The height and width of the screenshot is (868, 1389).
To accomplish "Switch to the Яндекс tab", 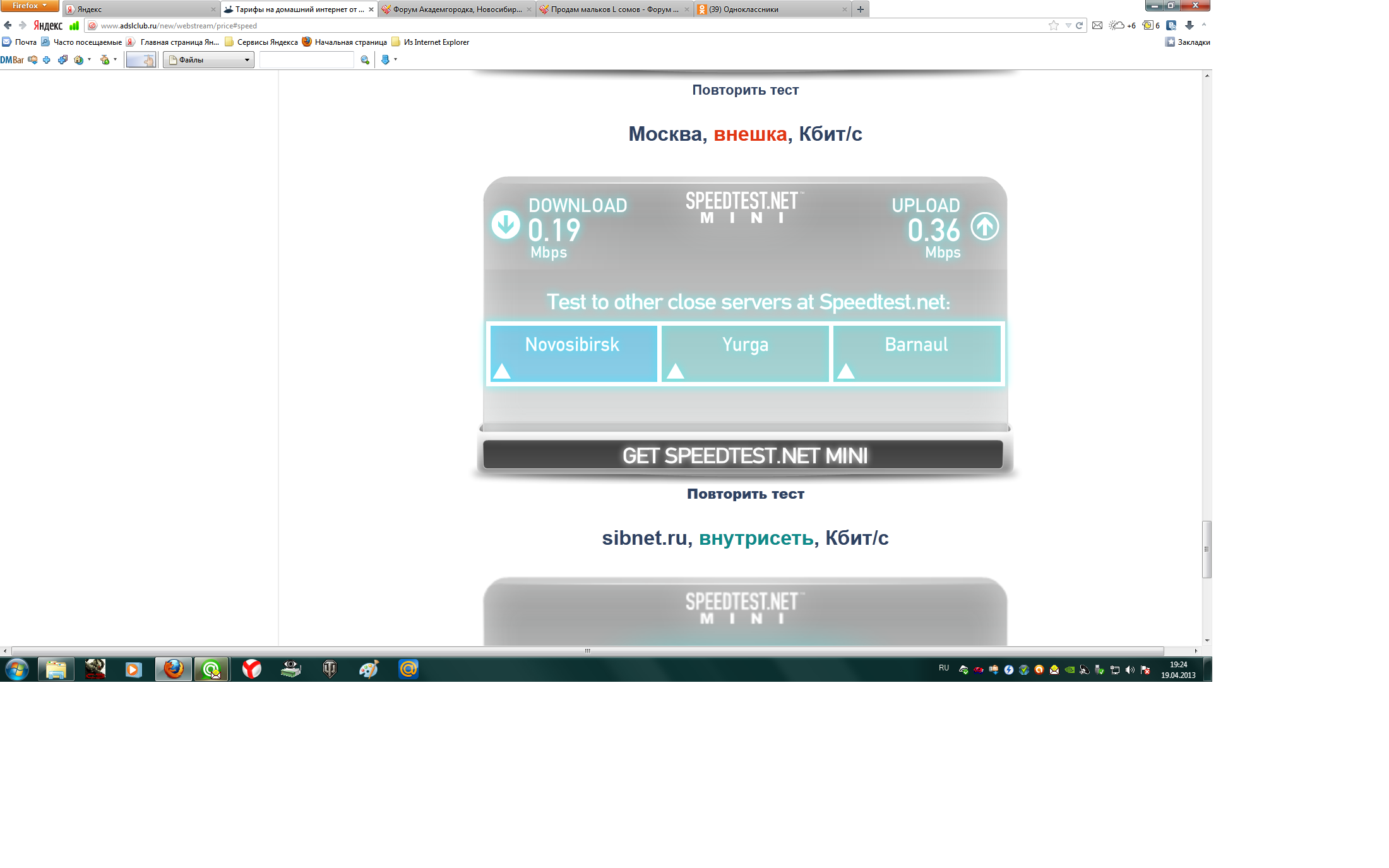I will [x=140, y=9].
